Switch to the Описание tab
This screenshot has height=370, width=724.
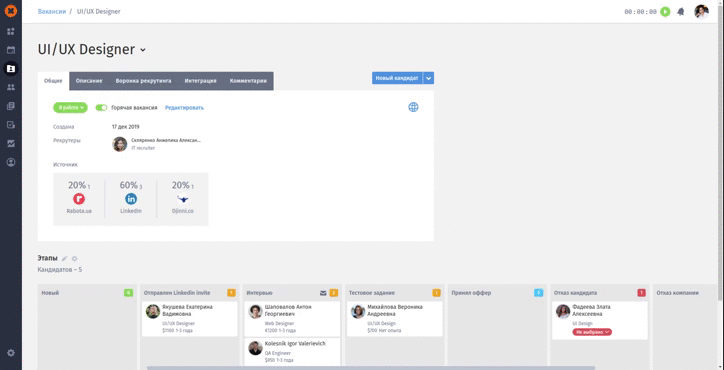pos(89,81)
